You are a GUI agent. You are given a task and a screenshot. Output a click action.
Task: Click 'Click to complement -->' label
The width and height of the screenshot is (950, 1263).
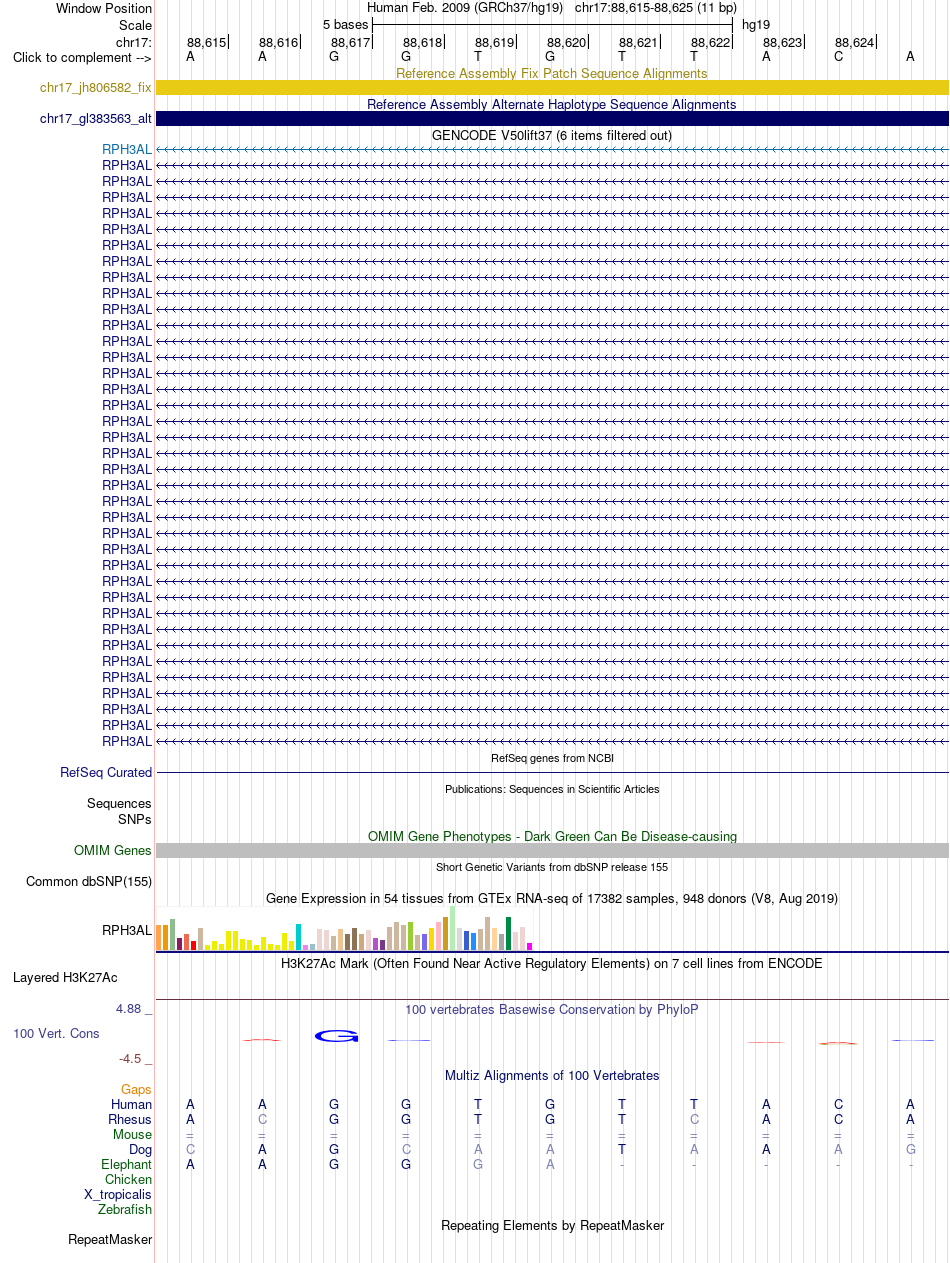(x=82, y=57)
